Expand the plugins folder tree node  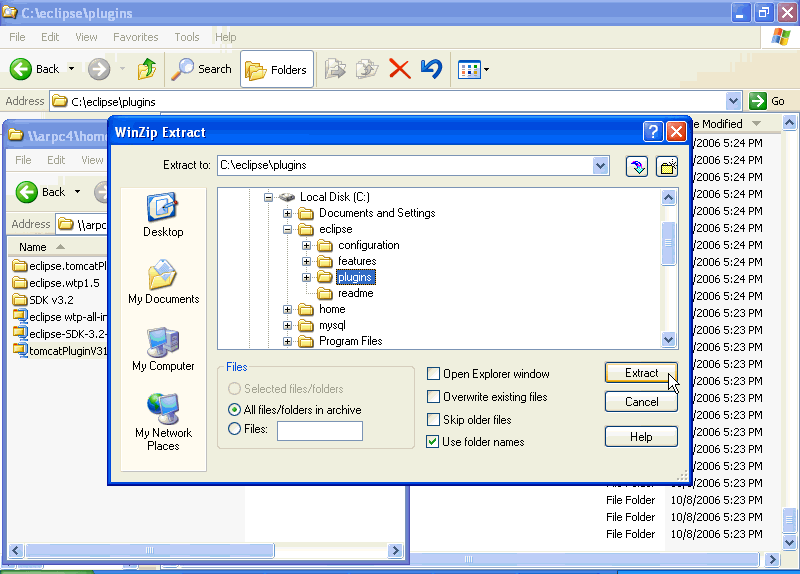307,277
